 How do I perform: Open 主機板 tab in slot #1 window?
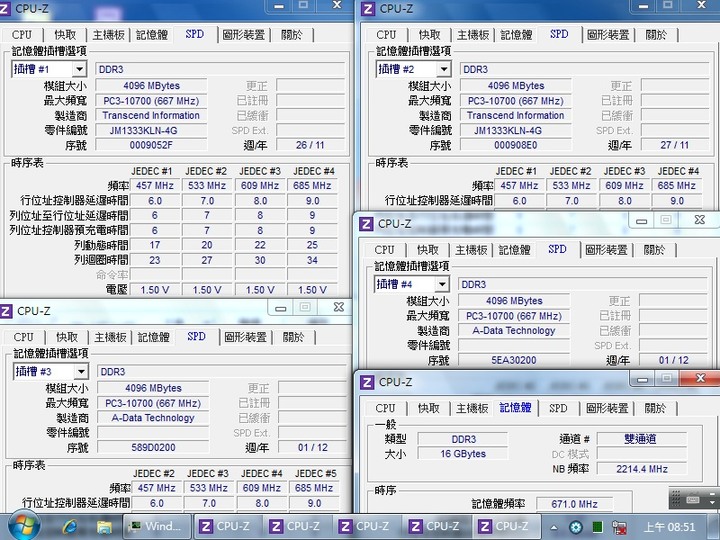pyautogui.click(x=109, y=35)
